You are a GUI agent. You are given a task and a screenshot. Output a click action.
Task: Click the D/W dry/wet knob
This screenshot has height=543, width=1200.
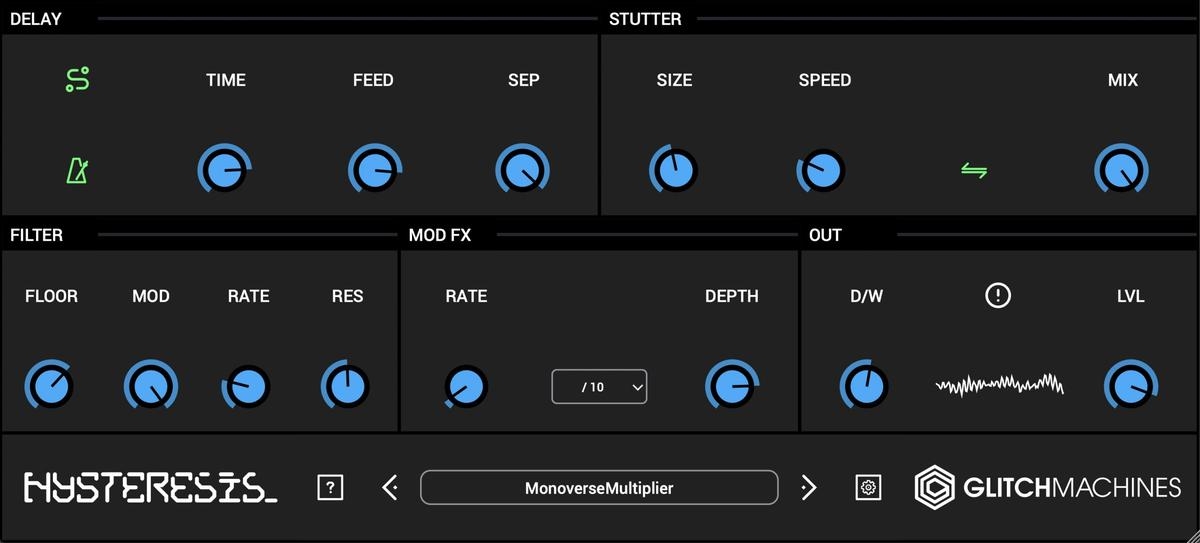864,386
